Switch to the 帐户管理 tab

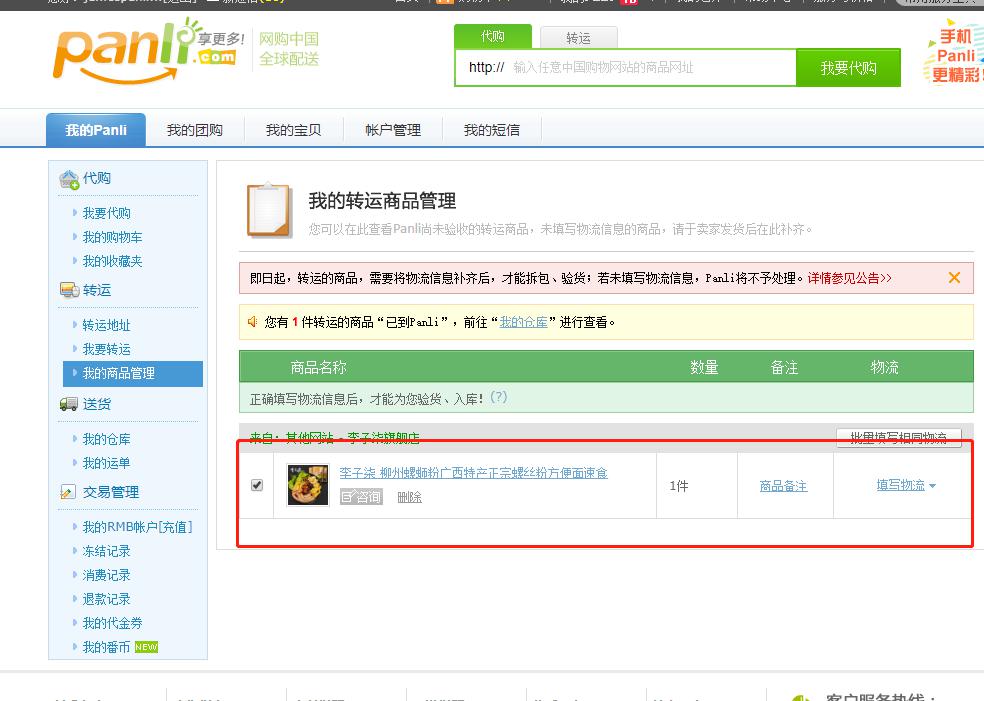coord(393,129)
